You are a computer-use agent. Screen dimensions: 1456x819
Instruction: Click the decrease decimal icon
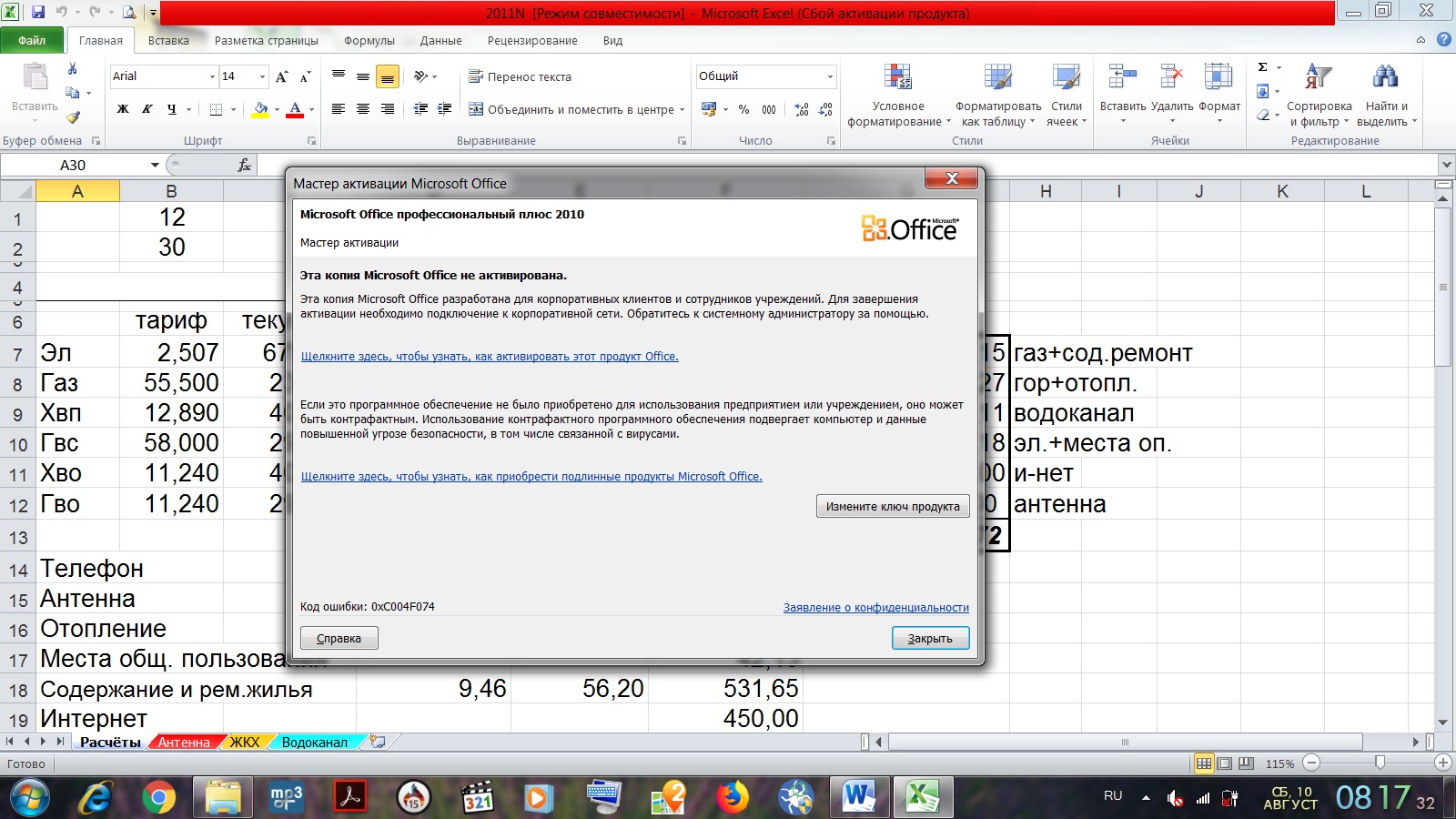(x=825, y=109)
